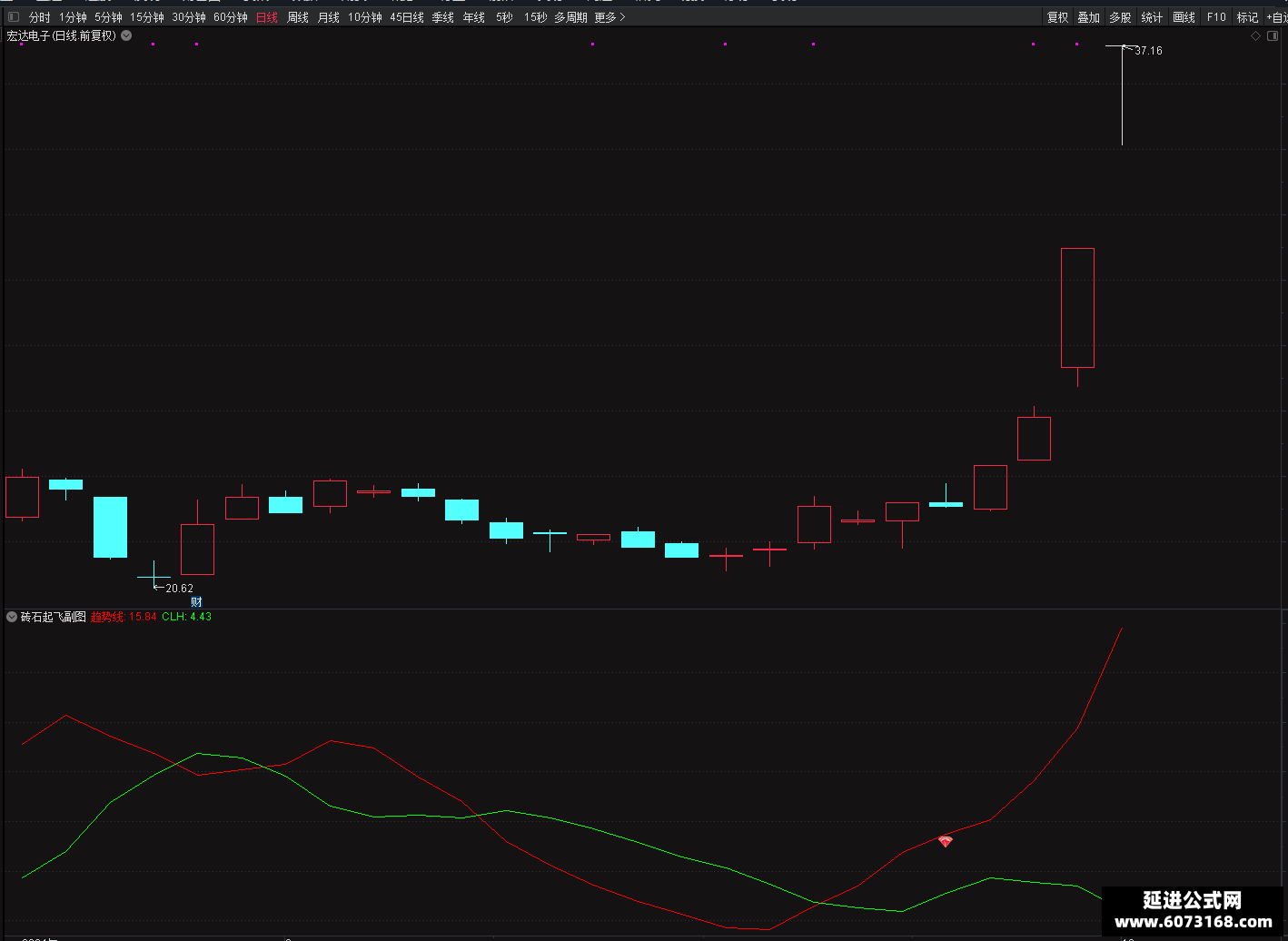Click the panel layout icon before 分时
Viewport: 1288px width, 941px height.
pyautogui.click(x=14, y=17)
